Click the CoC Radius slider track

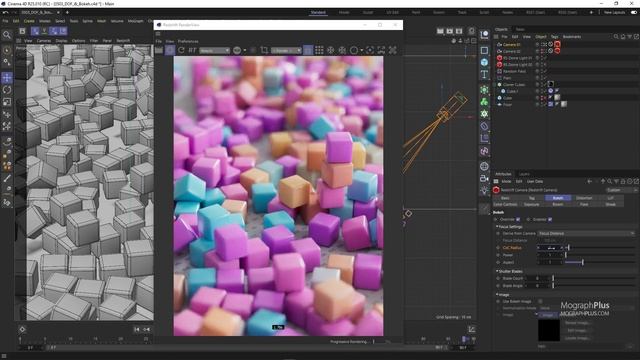600,248
